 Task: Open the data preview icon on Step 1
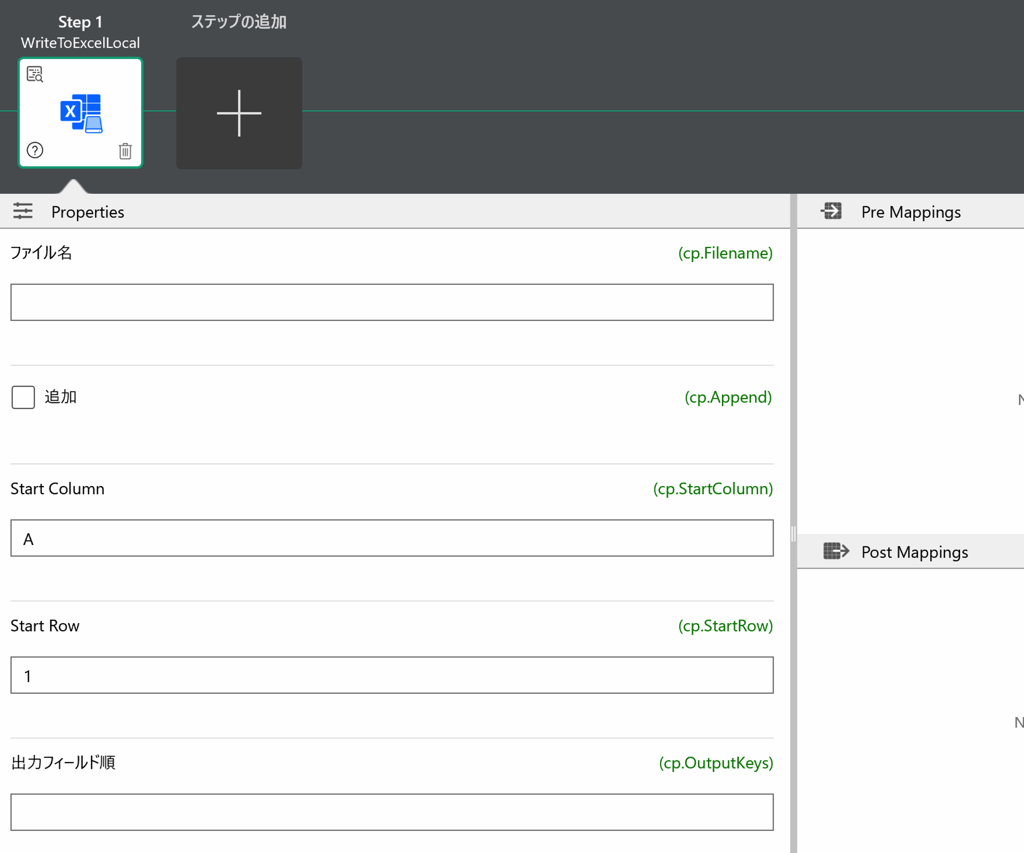(34, 74)
